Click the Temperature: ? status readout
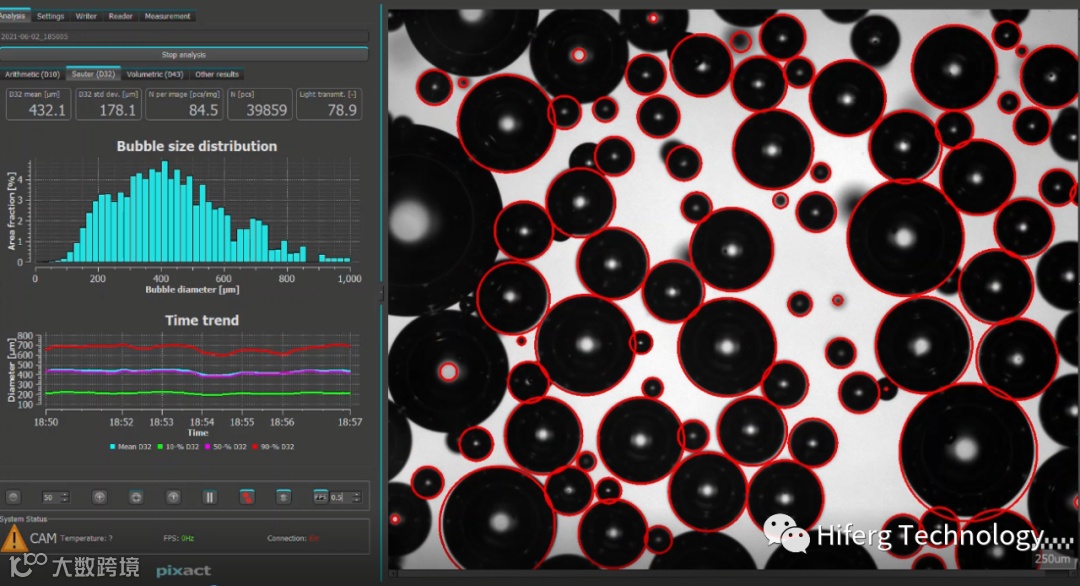 (x=86, y=538)
